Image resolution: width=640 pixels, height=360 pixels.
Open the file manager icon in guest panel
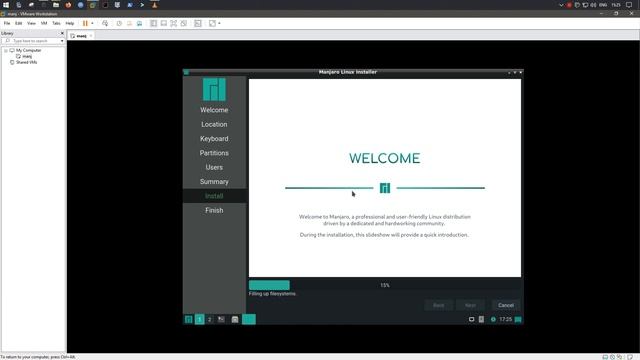coord(235,319)
